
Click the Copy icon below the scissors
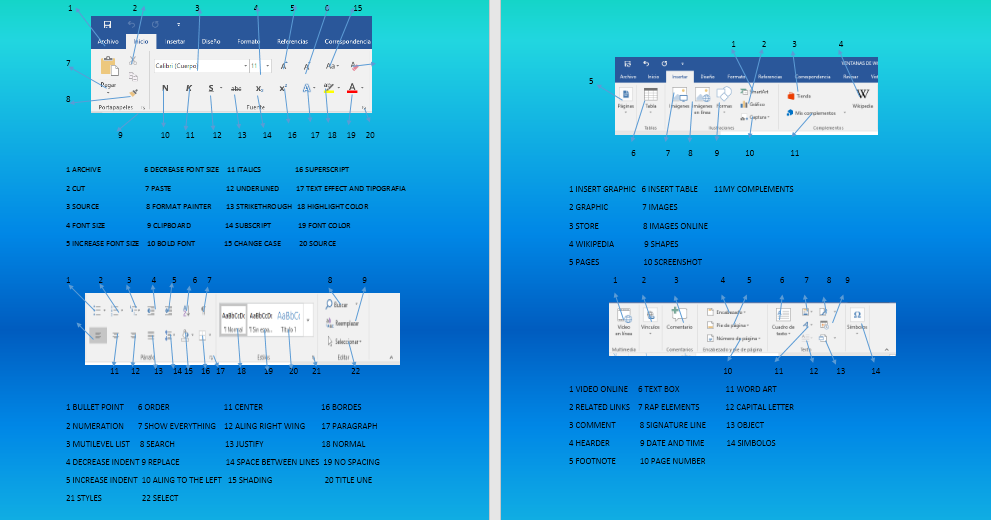(x=133, y=77)
